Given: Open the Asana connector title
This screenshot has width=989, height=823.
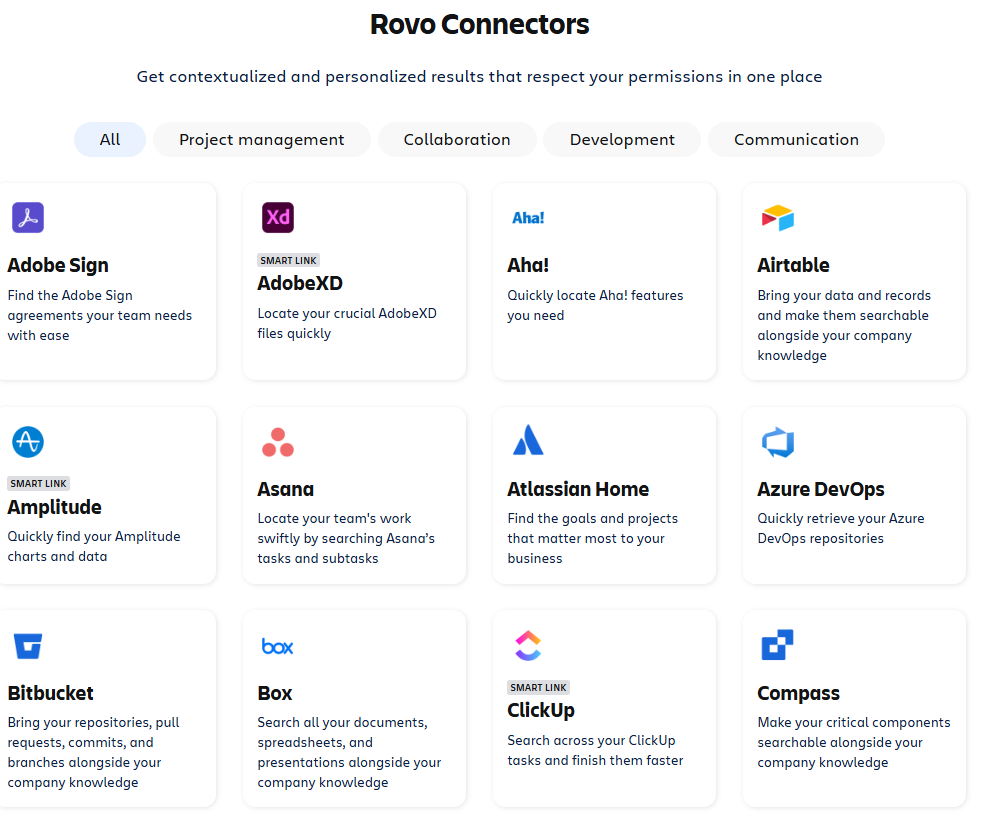Looking at the screenshot, I should pyautogui.click(x=285, y=489).
